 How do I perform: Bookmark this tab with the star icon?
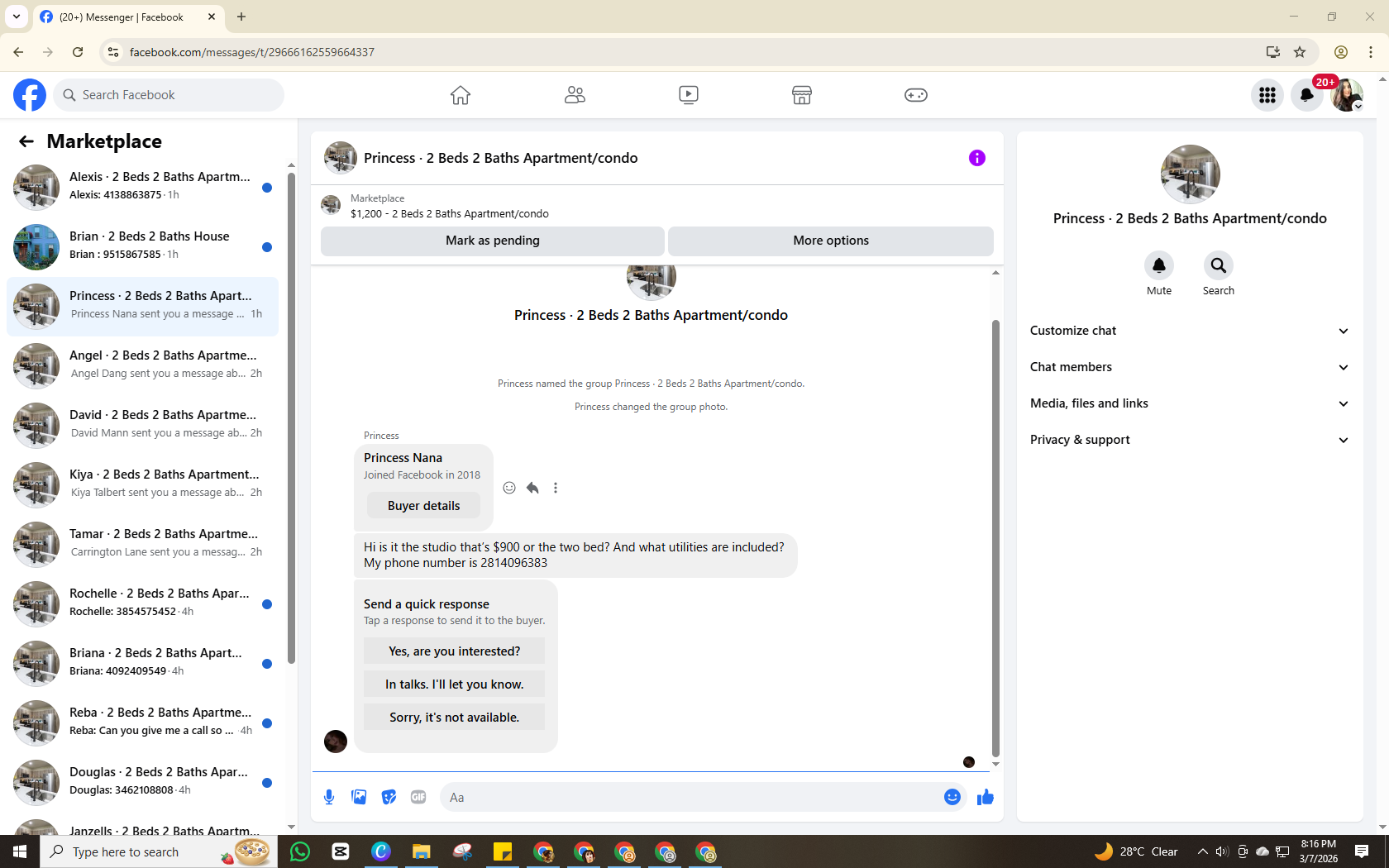click(1300, 52)
